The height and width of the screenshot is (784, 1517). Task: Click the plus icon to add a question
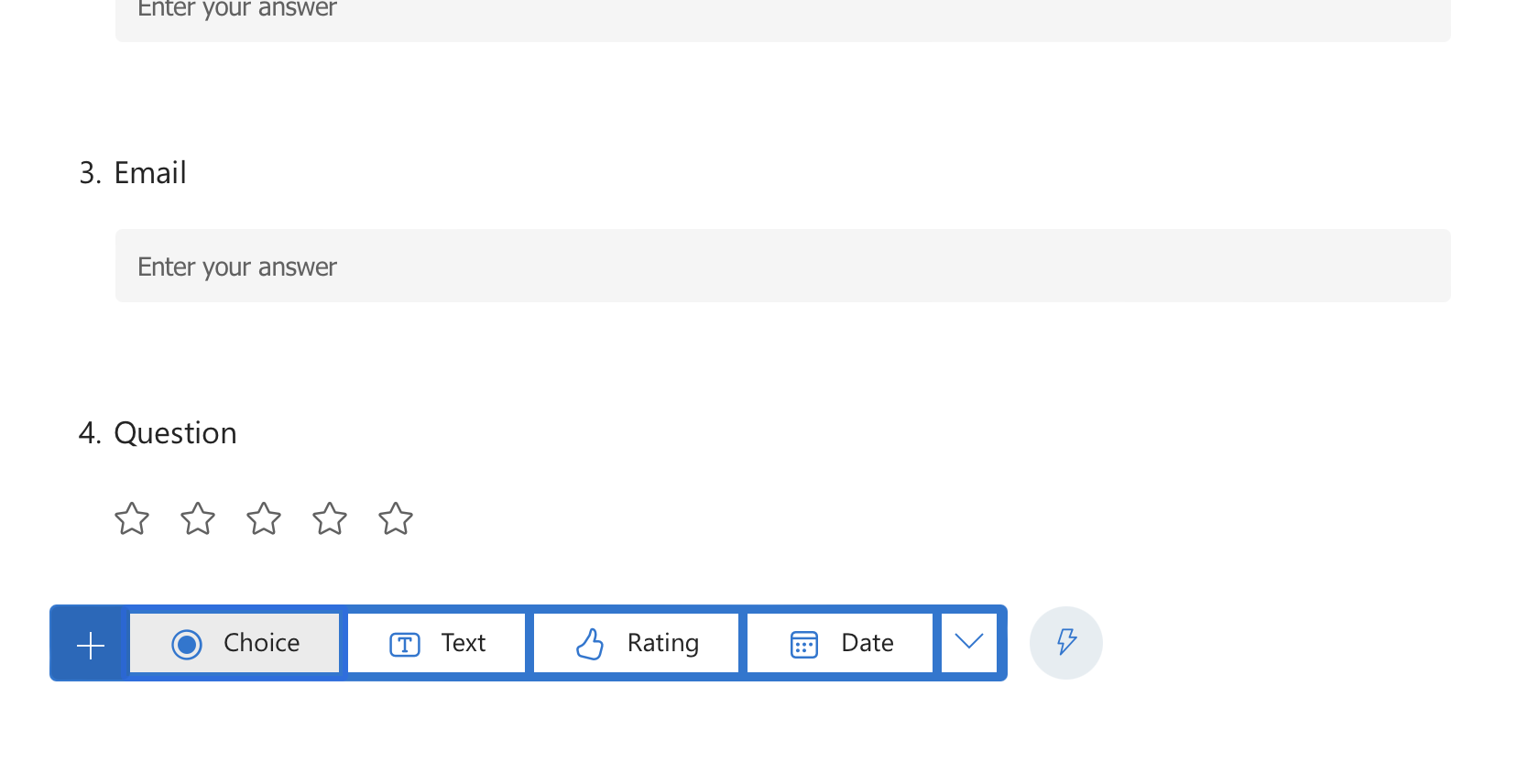[89, 643]
